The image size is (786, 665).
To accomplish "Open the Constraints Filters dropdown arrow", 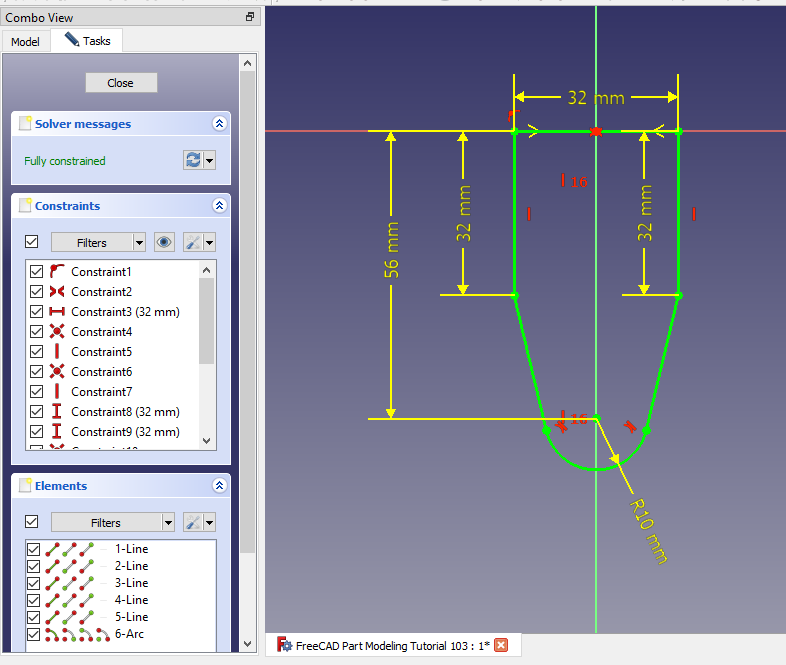I will coord(139,242).
